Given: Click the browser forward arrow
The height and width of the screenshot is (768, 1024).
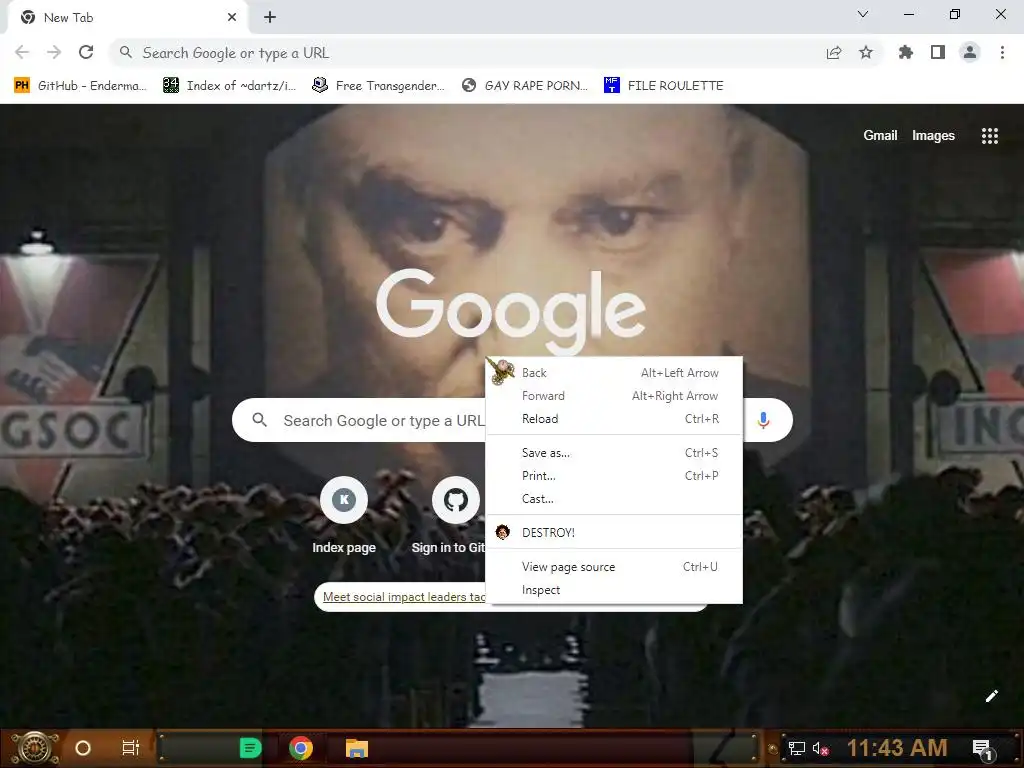Looking at the screenshot, I should click(54, 52).
